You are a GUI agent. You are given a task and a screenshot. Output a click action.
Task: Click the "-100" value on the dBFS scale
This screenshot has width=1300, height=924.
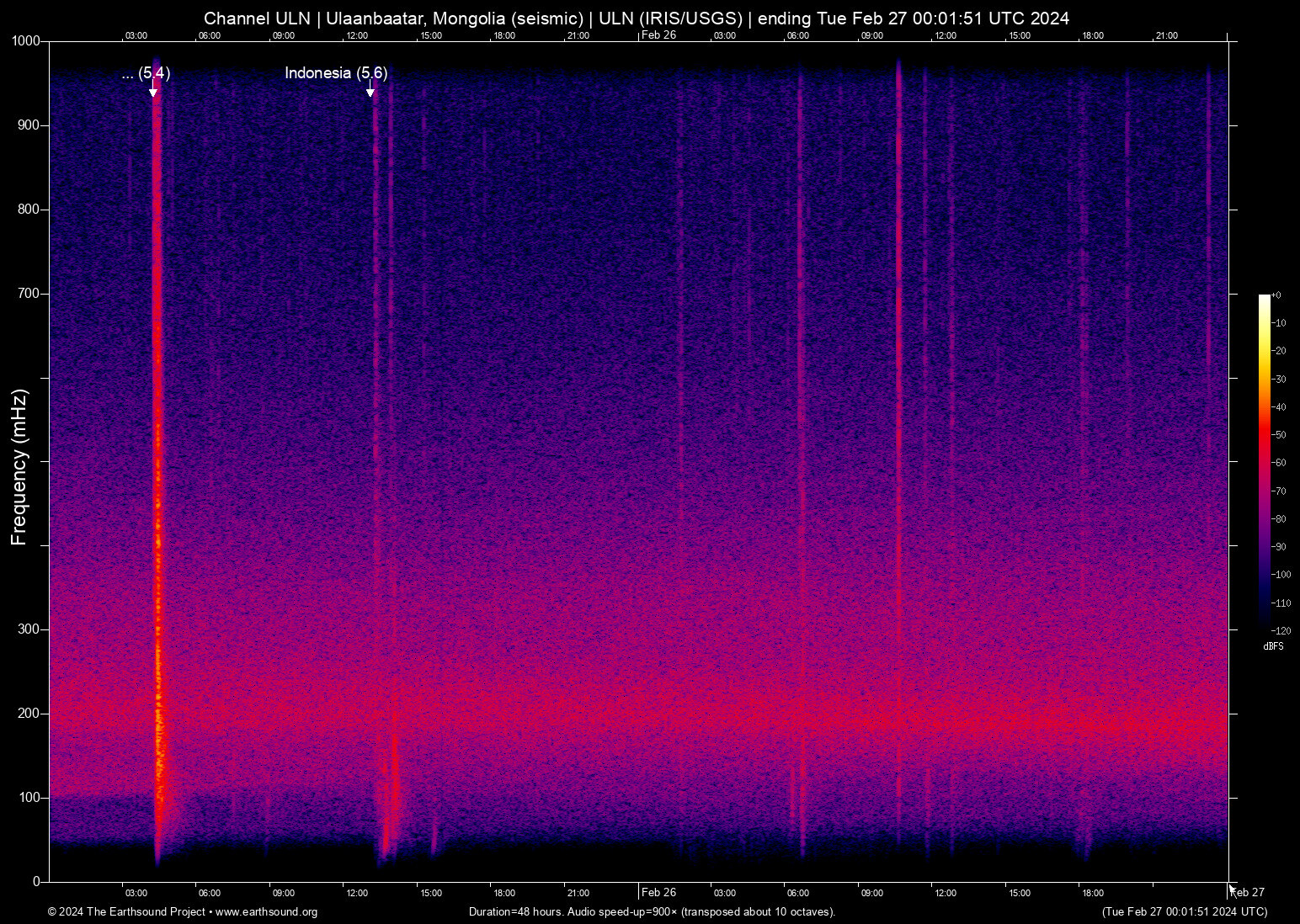click(x=1281, y=575)
